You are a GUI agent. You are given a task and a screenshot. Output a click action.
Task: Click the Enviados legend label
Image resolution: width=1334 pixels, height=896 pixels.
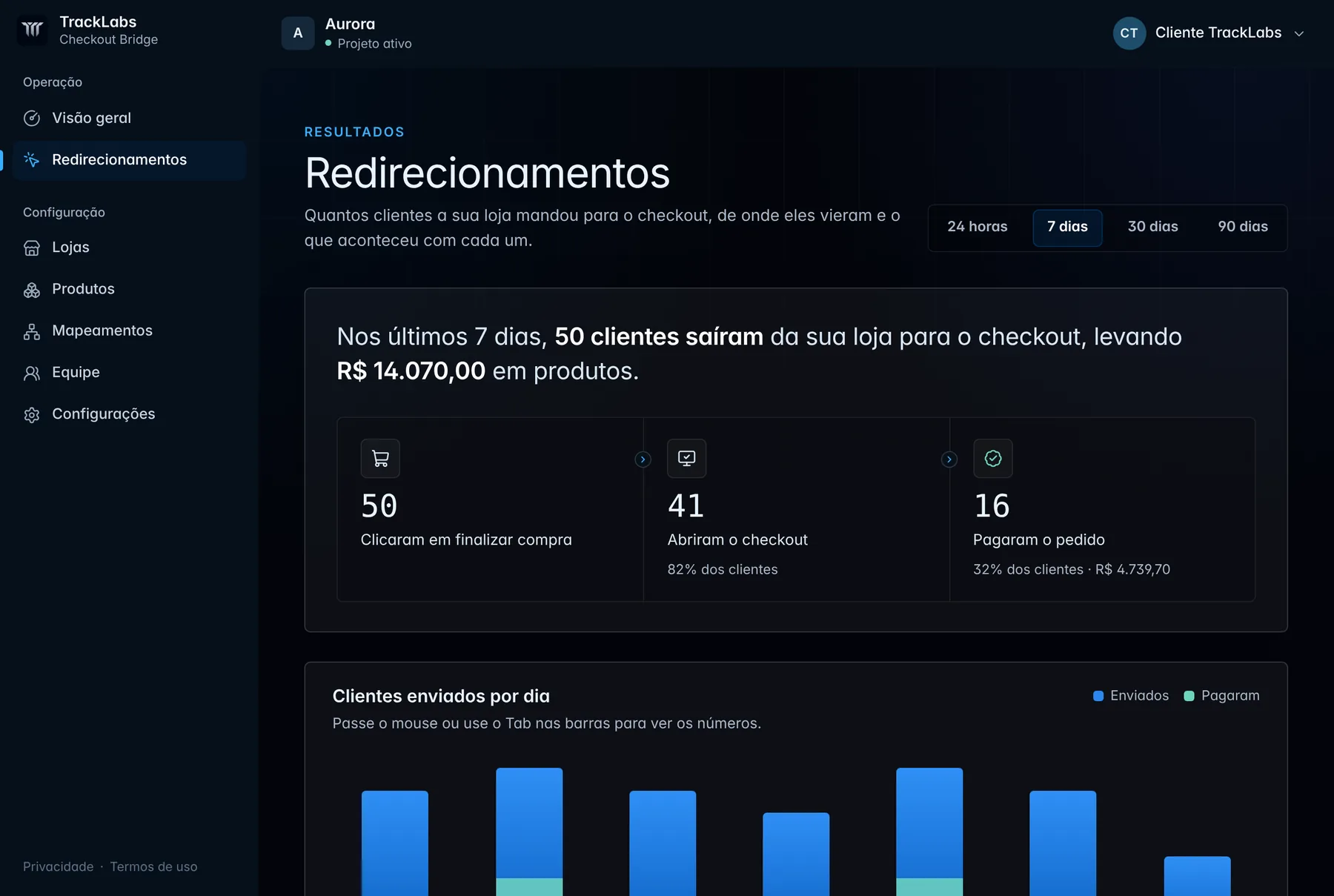point(1139,695)
